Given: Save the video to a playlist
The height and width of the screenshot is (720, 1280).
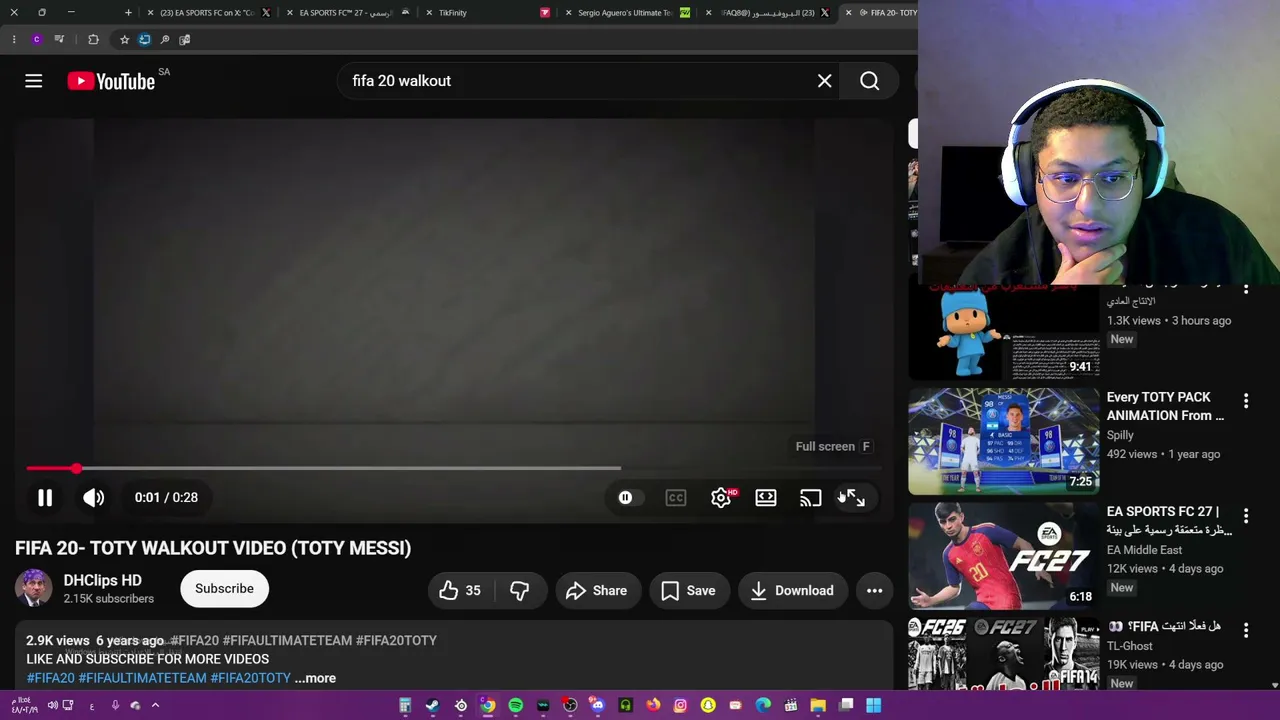Looking at the screenshot, I should tap(688, 590).
